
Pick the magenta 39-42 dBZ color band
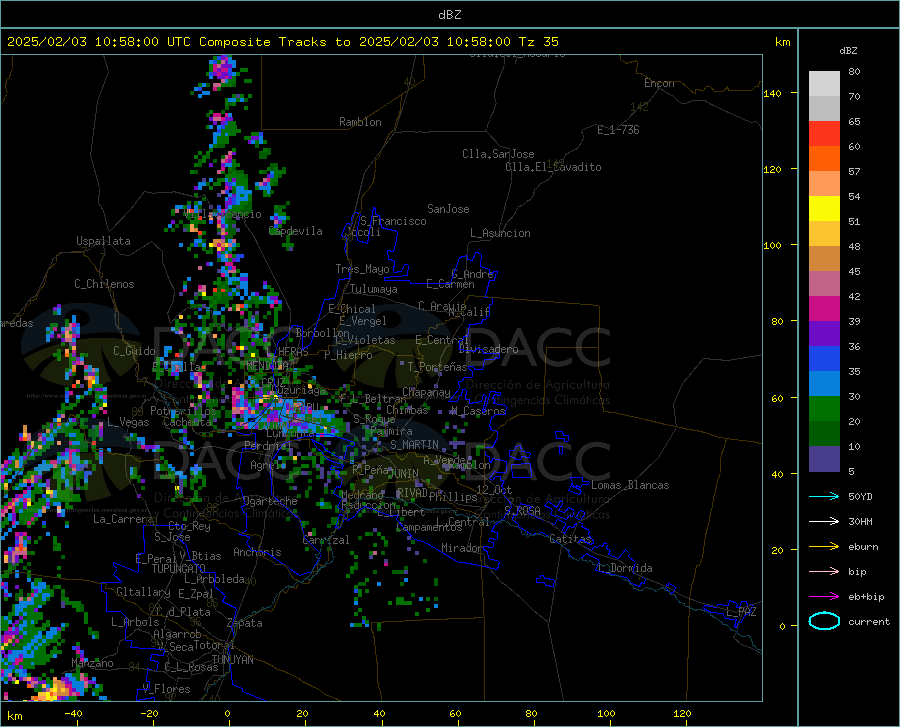[824, 309]
